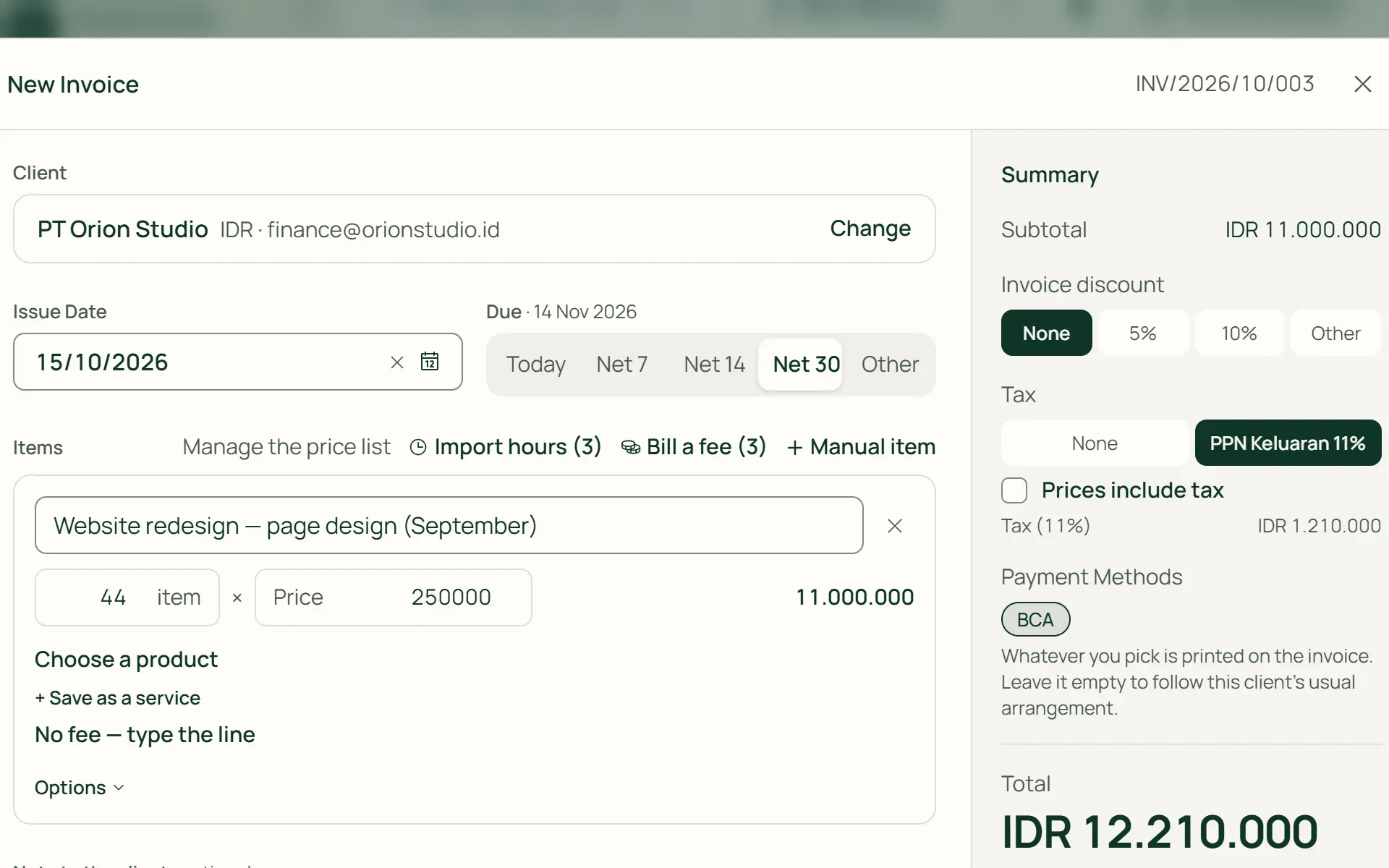Choose Net 7 payment terms

point(621,364)
